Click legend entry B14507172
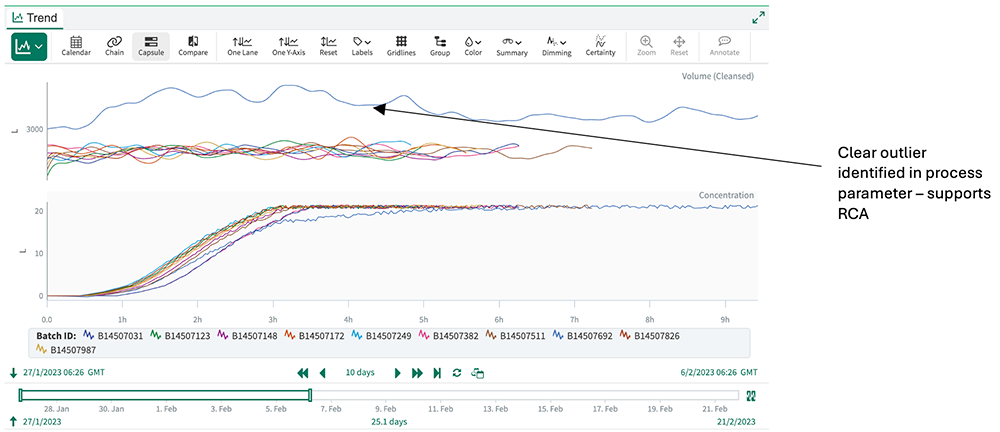1000x432 pixels. click(x=314, y=336)
